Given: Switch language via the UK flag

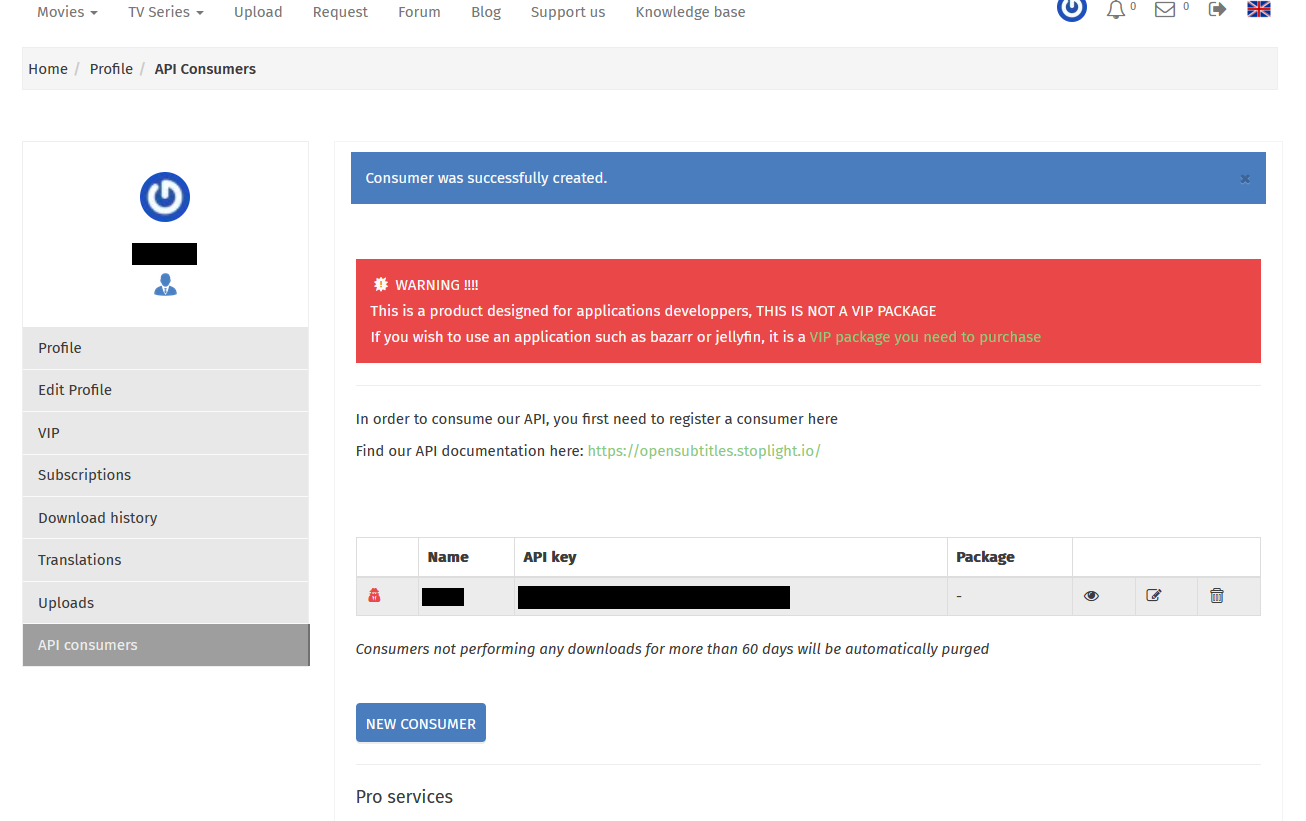Looking at the screenshot, I should point(1258,9).
